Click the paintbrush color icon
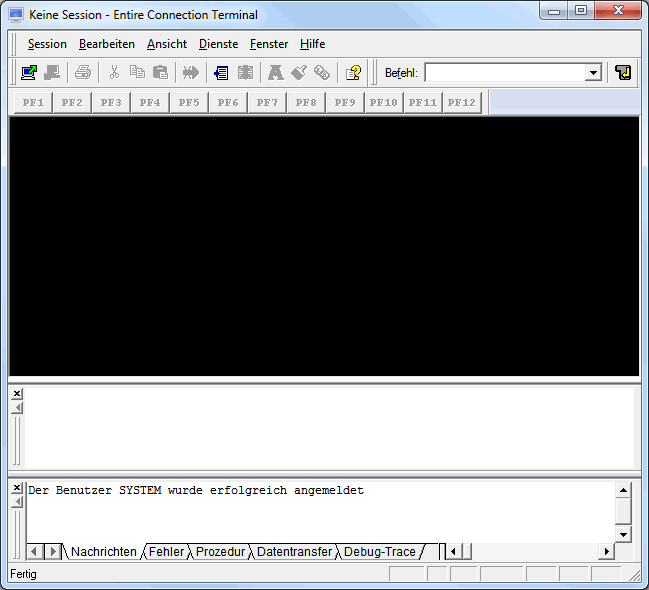The height and width of the screenshot is (590, 649). coord(298,72)
